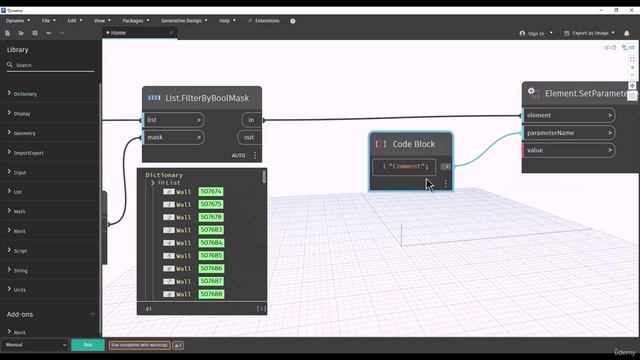Open Export as Image dropdown
Screen dimensions: 640x360
[x=613, y=33]
